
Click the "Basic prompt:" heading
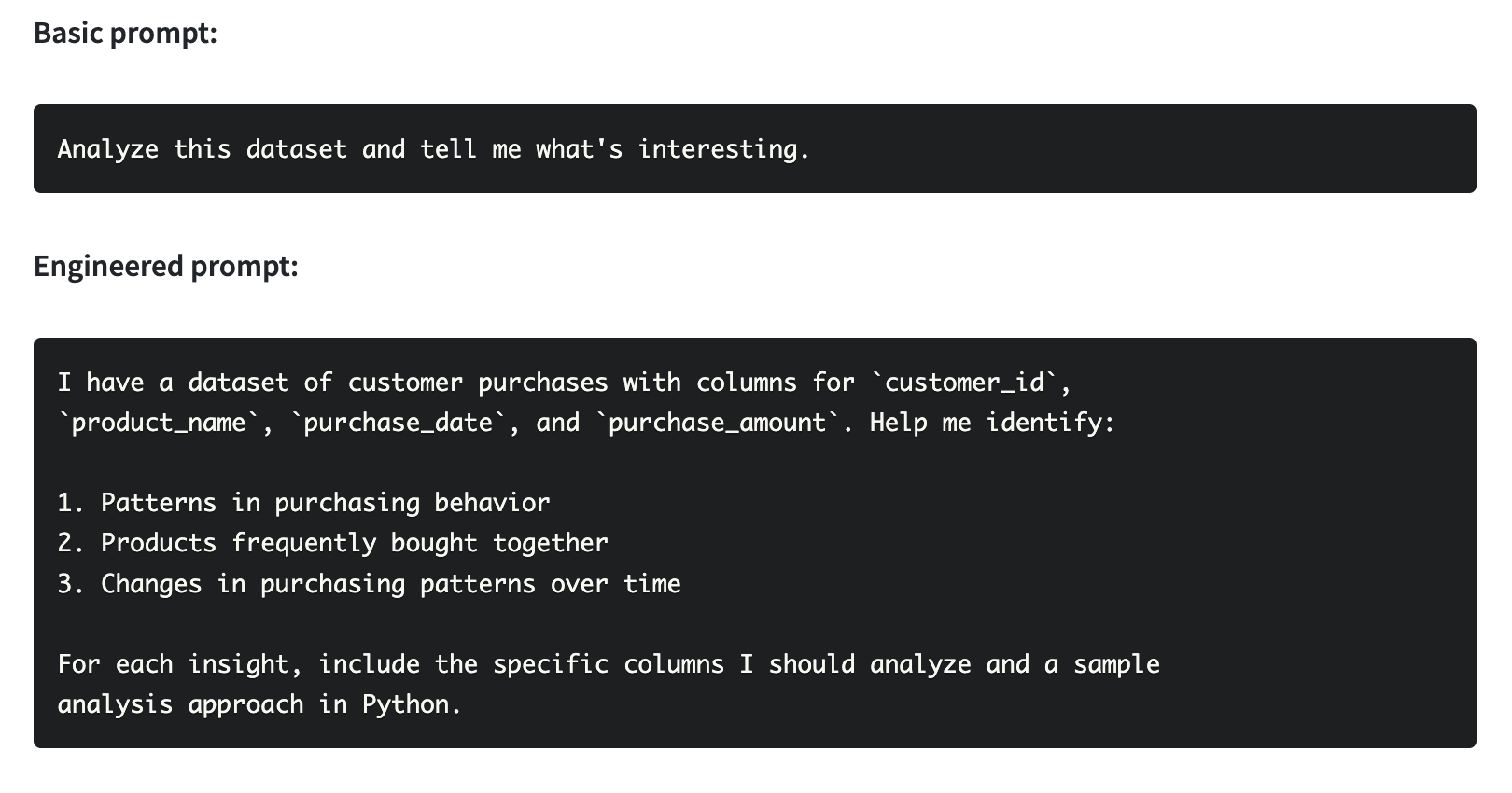coord(125,34)
